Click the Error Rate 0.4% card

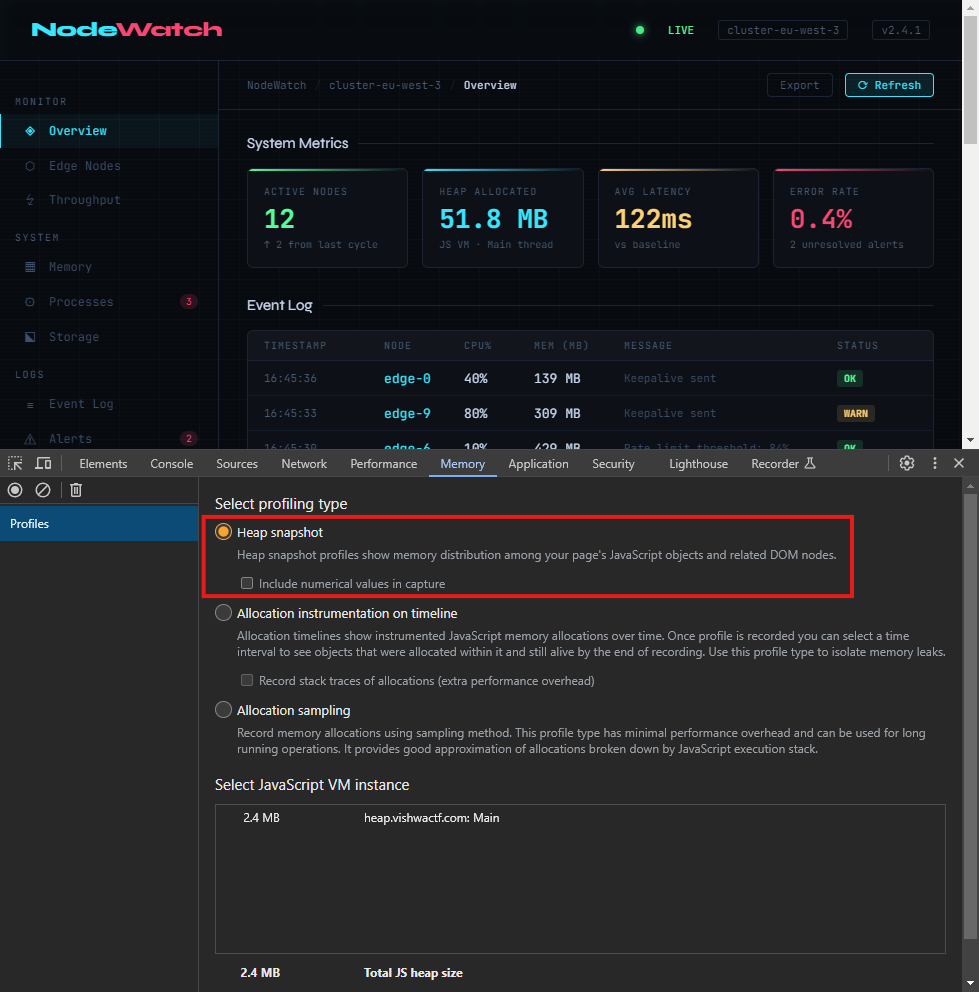(x=853, y=218)
